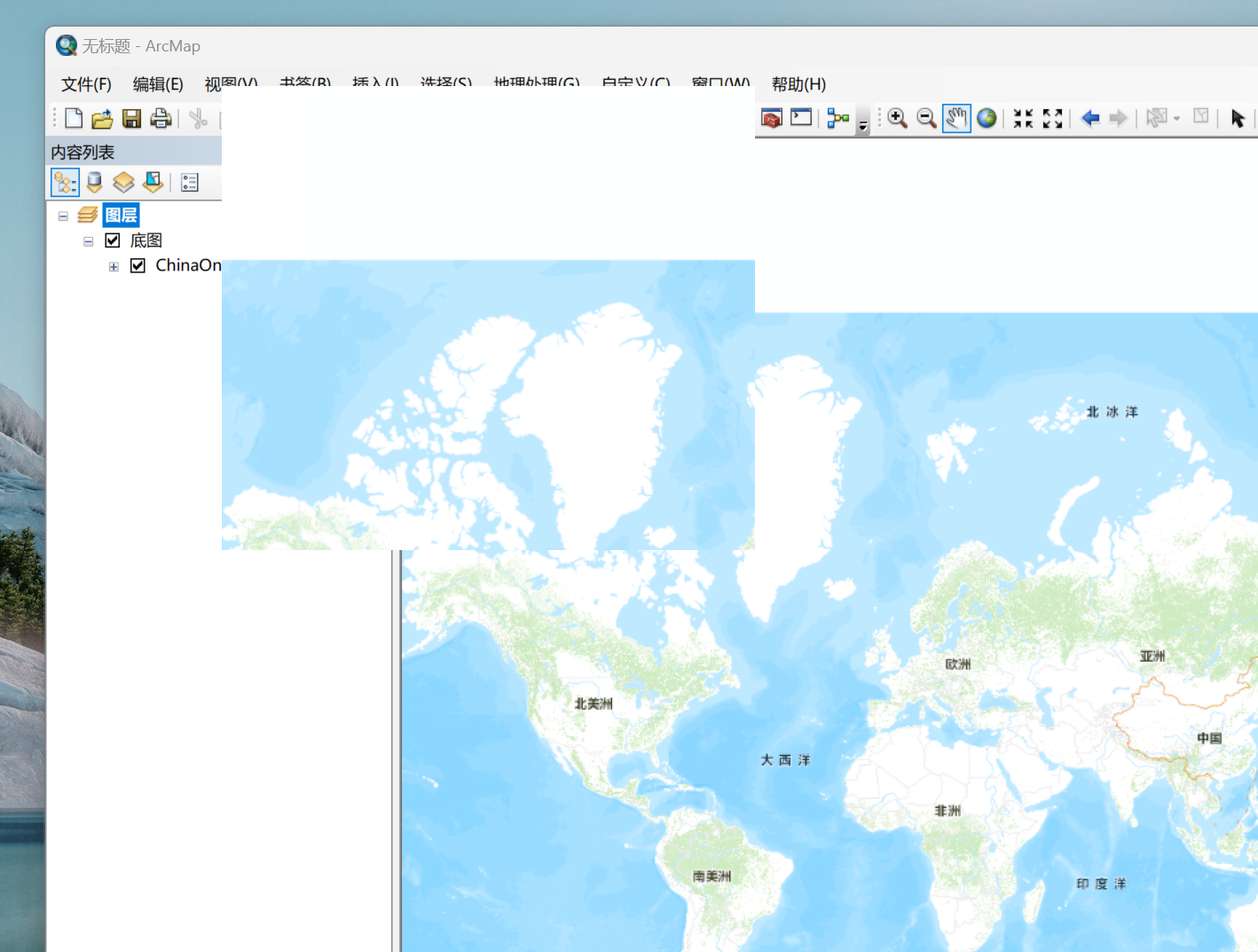Open the 帮助(H) menu
1258x952 pixels.
798,84
